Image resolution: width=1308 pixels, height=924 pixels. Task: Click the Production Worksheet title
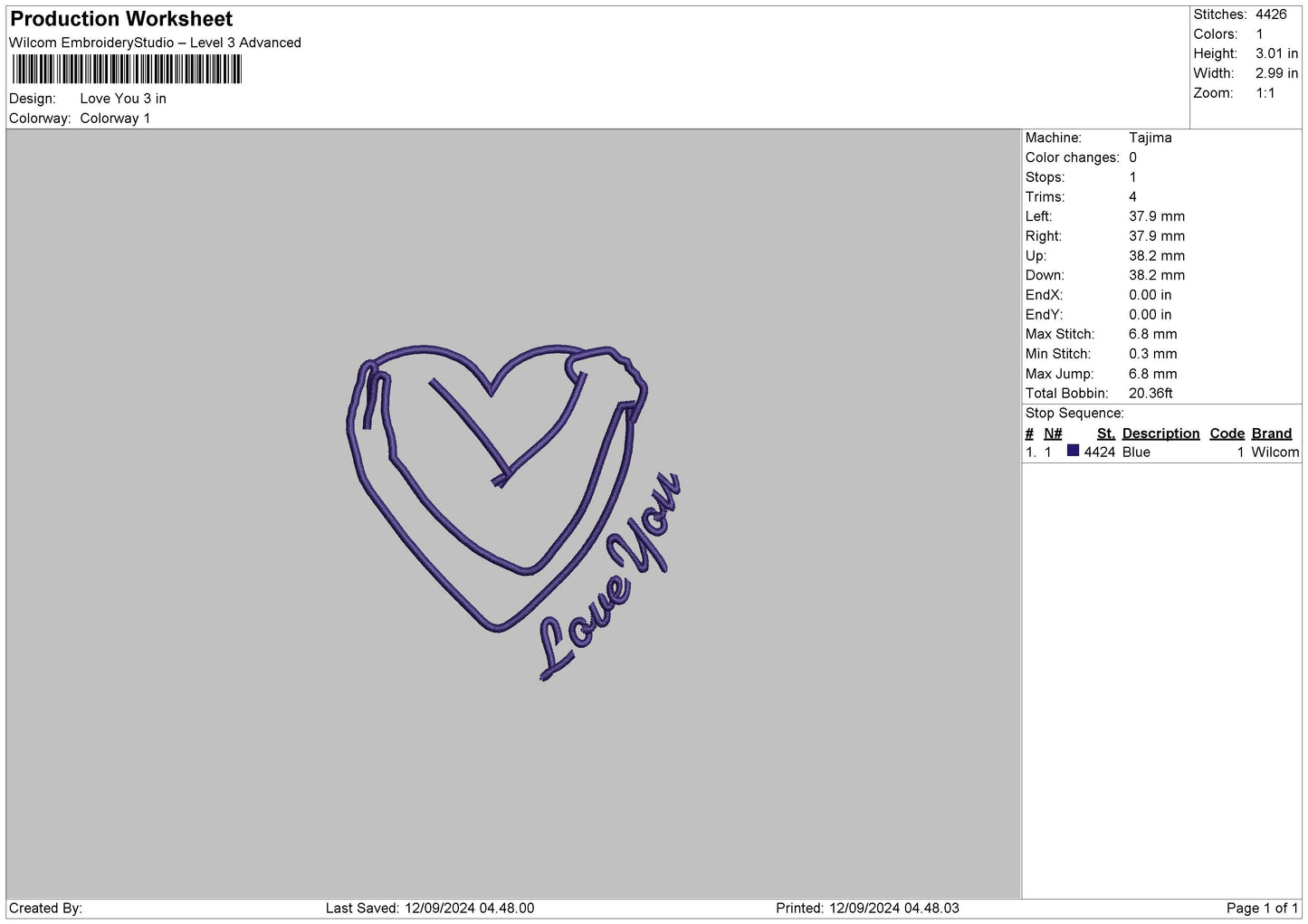(x=120, y=19)
